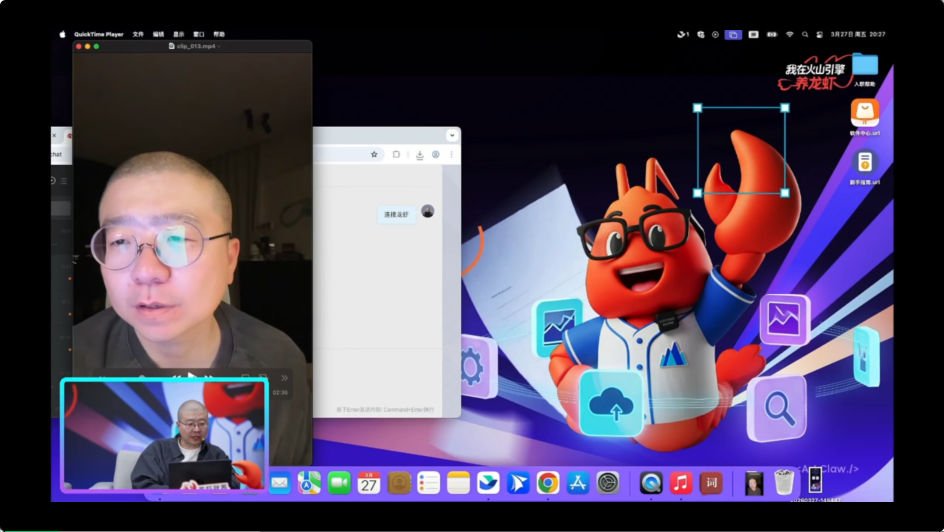944x532 pixels.
Task: Click the Wi-Fi icon in menu bar
Action: point(789,34)
